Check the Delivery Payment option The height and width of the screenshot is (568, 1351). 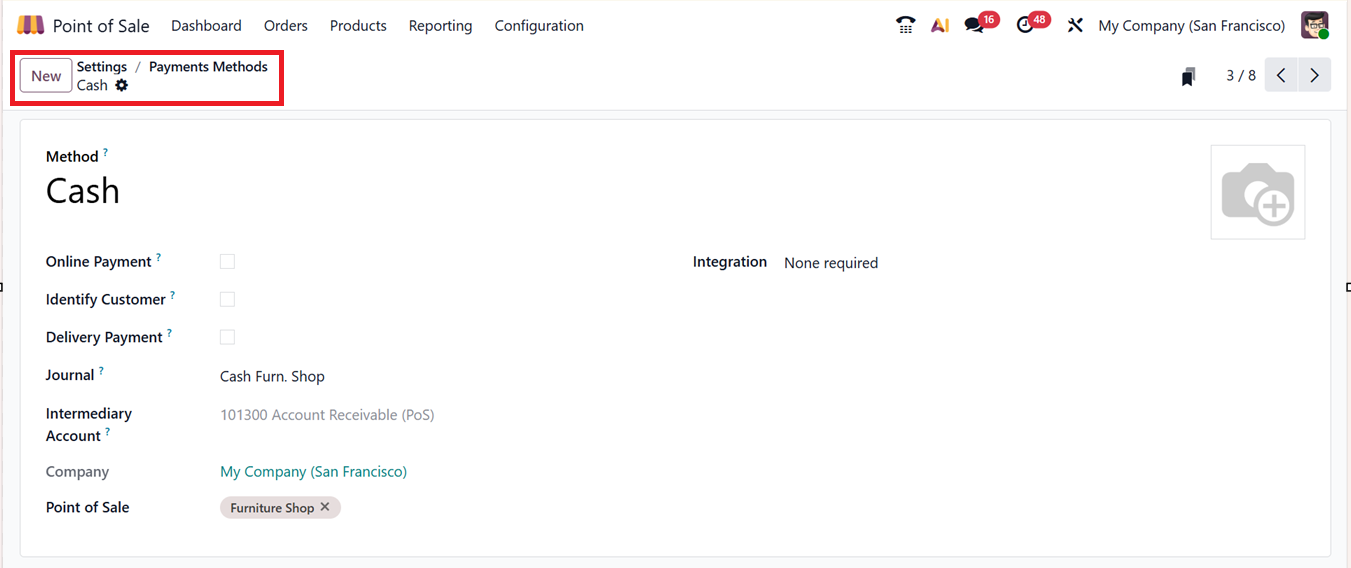coord(227,338)
